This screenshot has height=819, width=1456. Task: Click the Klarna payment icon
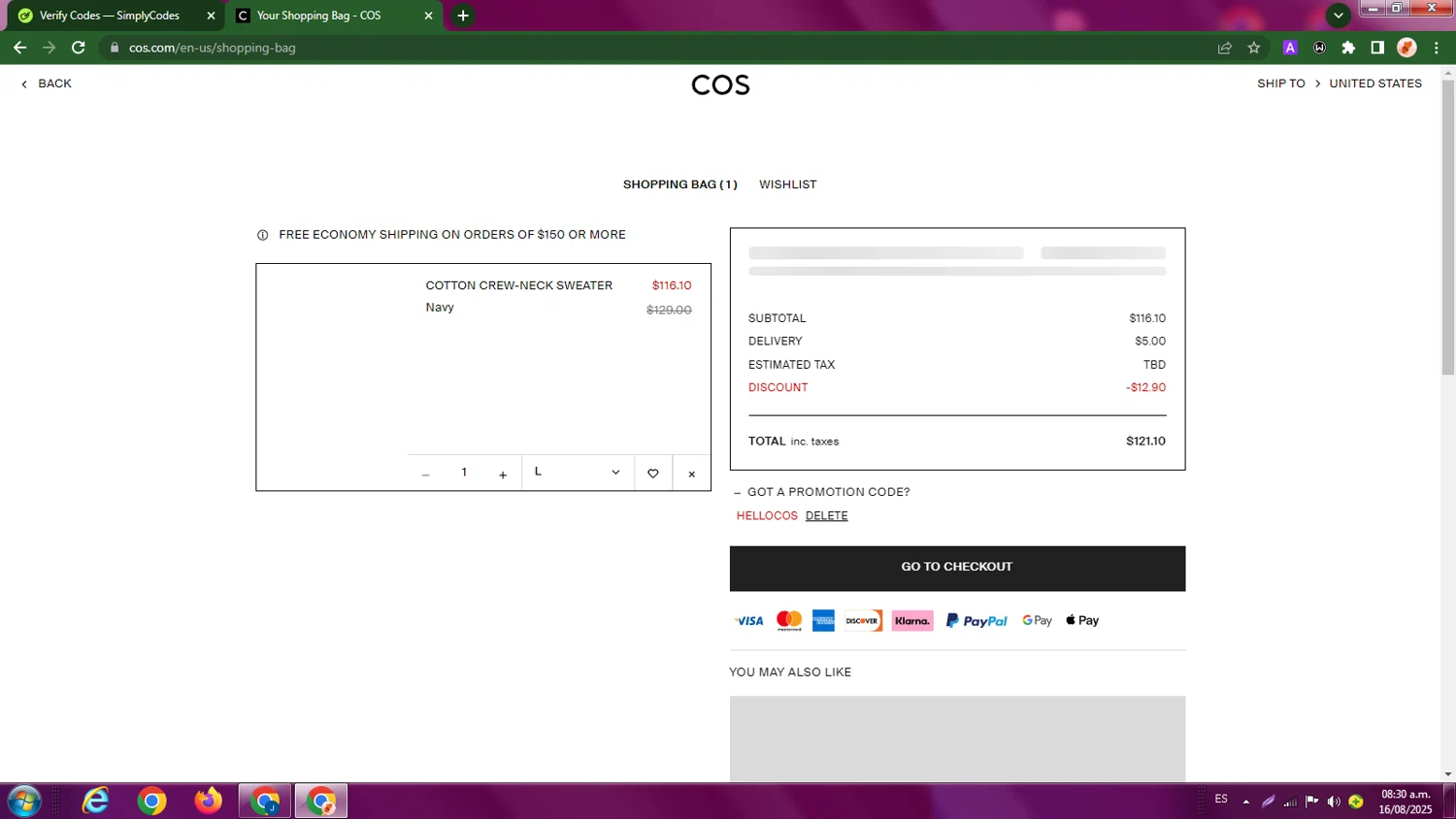click(x=912, y=621)
